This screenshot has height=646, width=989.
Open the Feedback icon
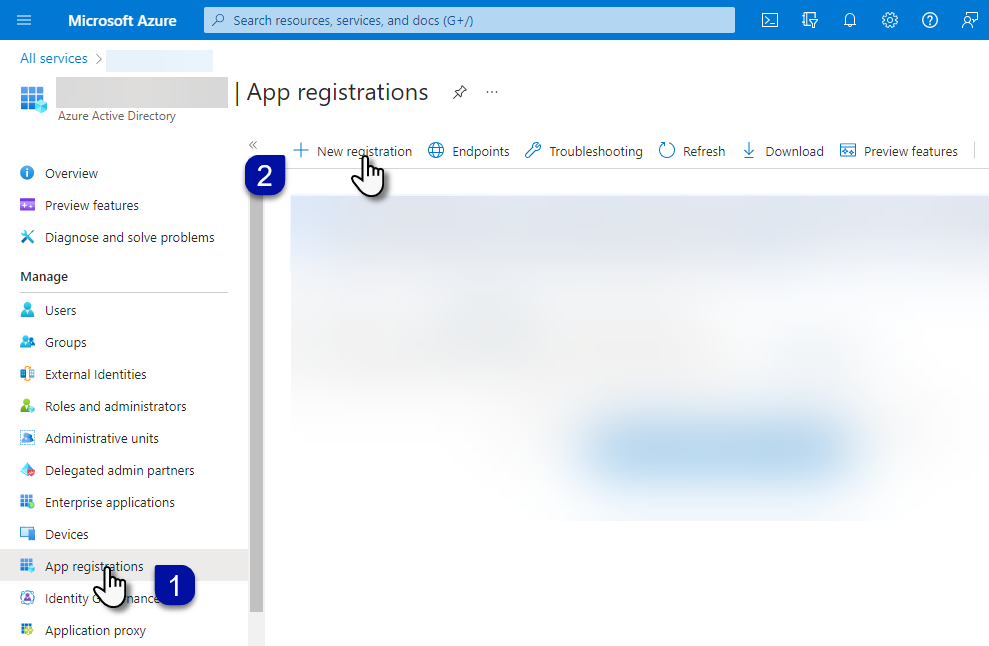point(969,20)
